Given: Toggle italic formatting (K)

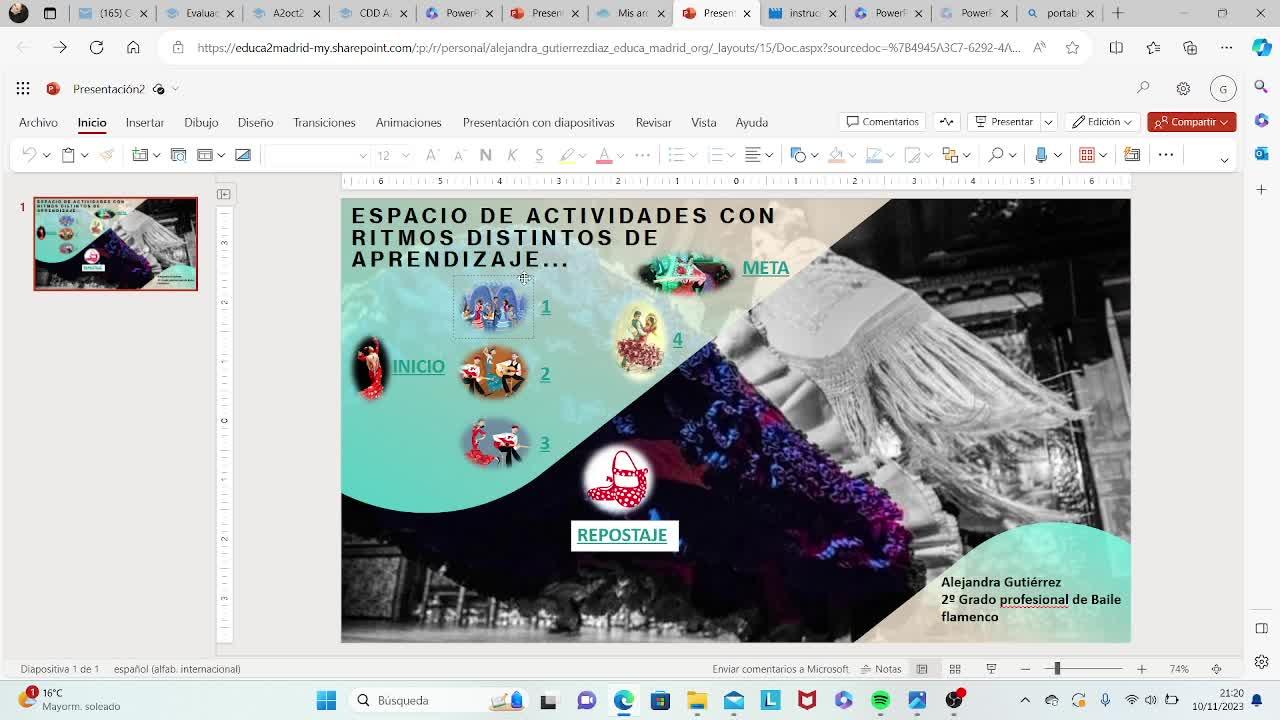Looking at the screenshot, I should 512,155.
